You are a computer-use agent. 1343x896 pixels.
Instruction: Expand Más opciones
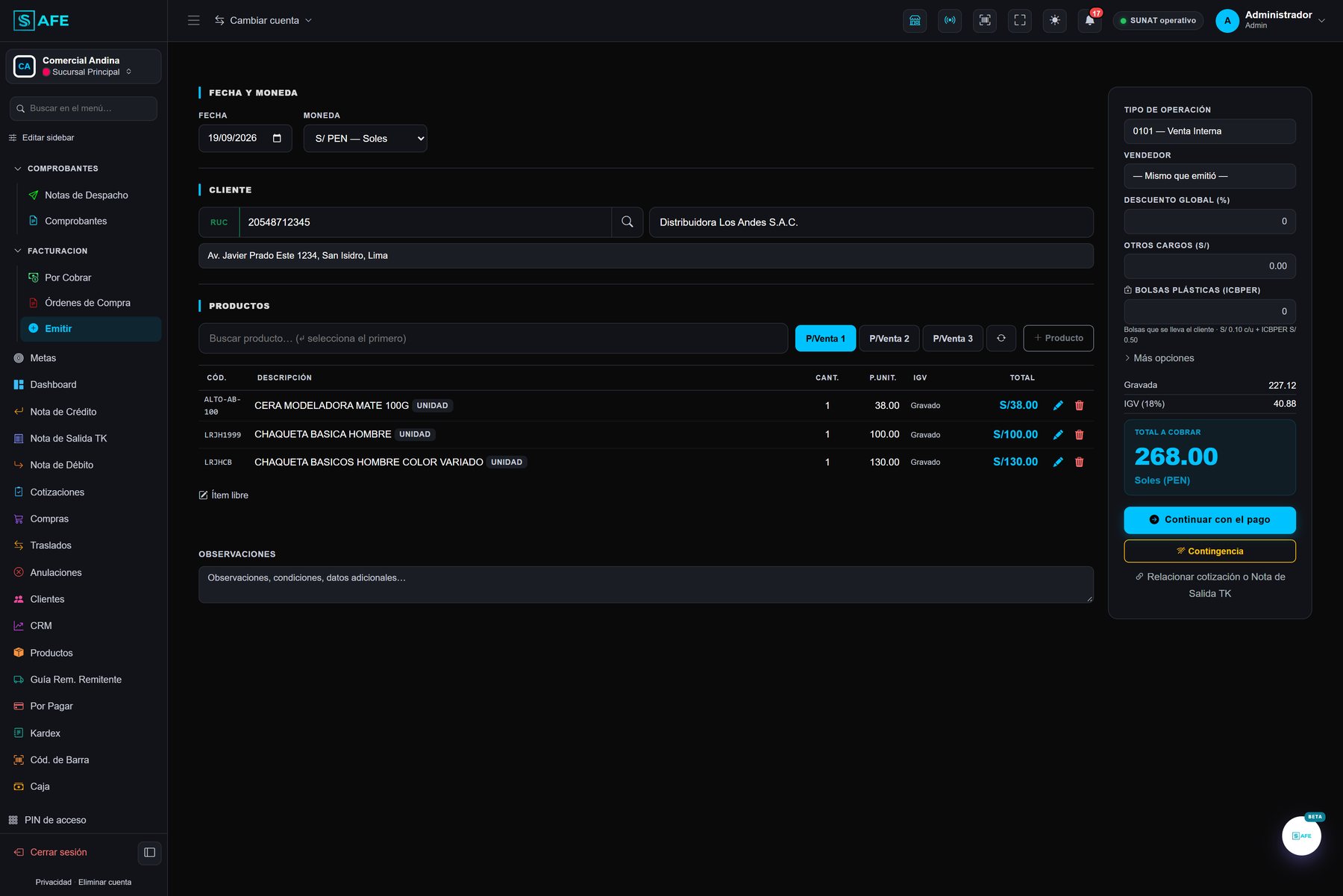(x=1159, y=359)
